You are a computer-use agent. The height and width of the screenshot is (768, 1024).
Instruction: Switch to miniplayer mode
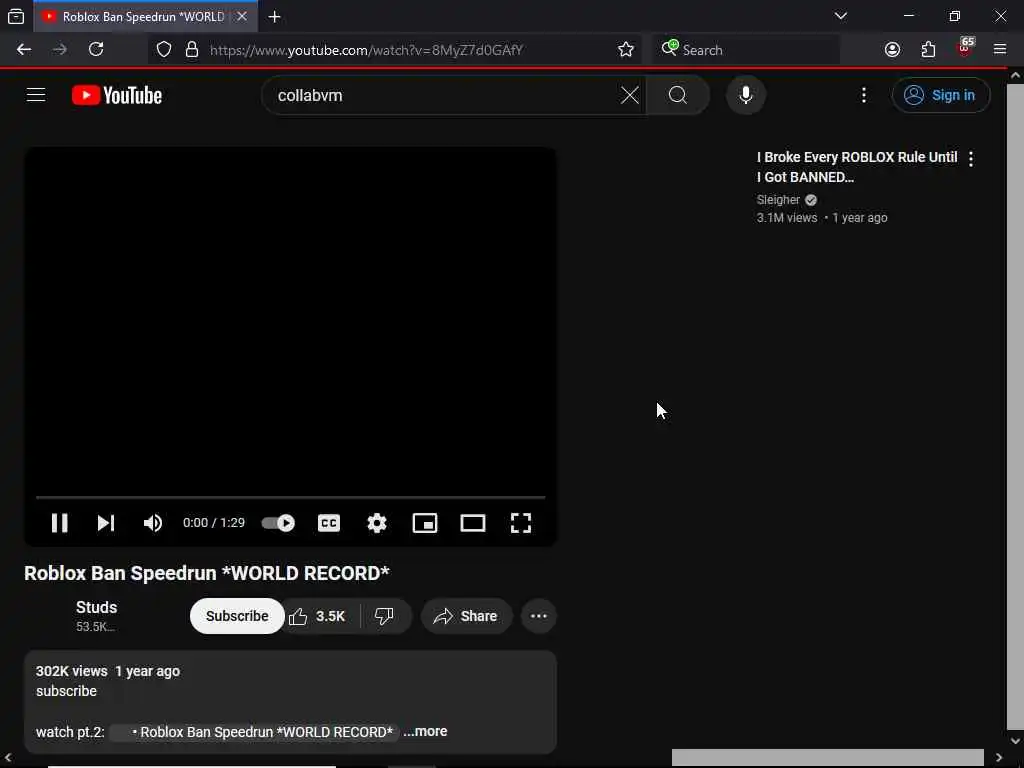[x=424, y=522]
